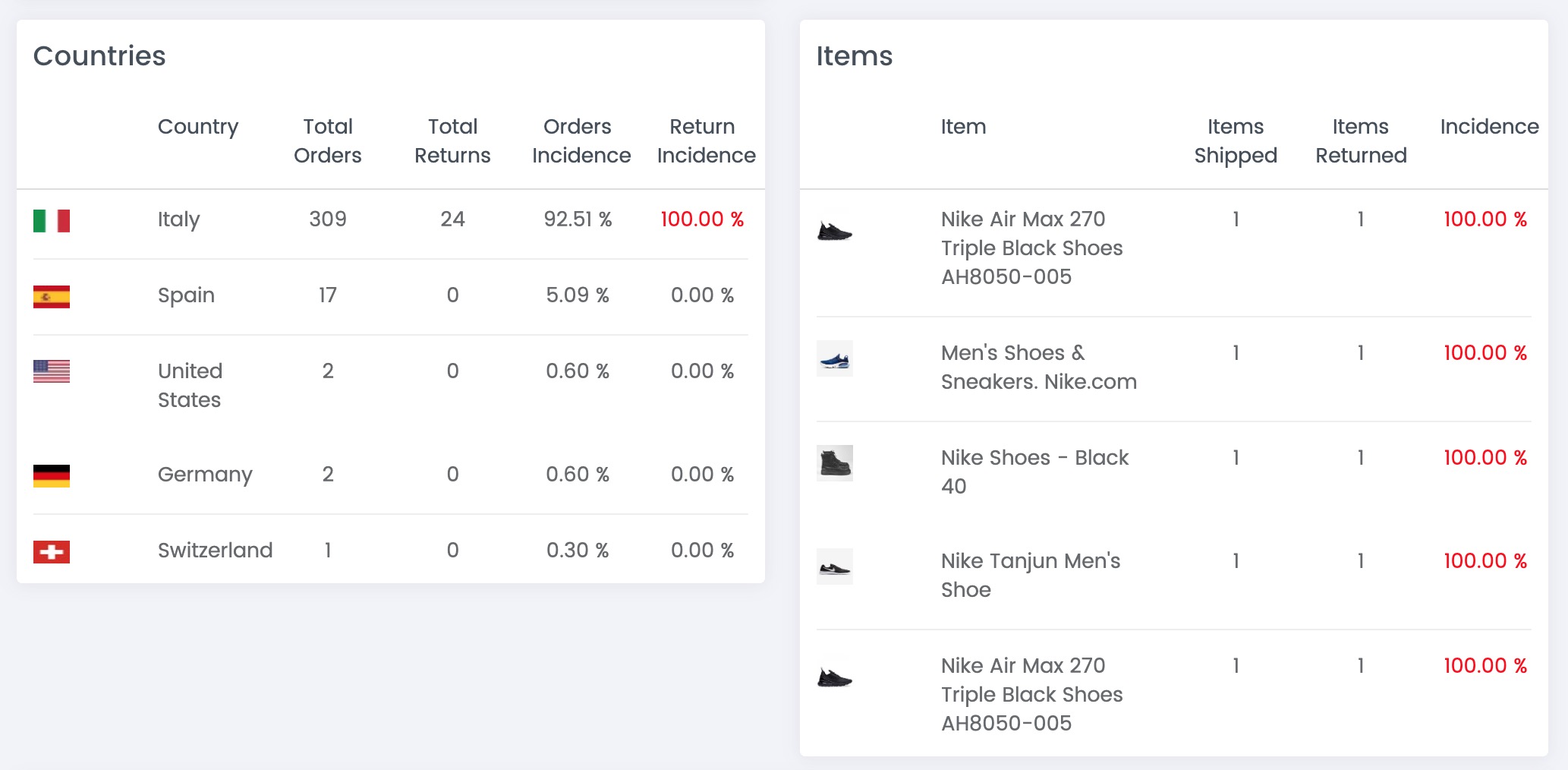This screenshot has width=1568, height=770.
Task: Click Men's Shoes & Sneakers 100.00 % incidence
Action: [1485, 353]
